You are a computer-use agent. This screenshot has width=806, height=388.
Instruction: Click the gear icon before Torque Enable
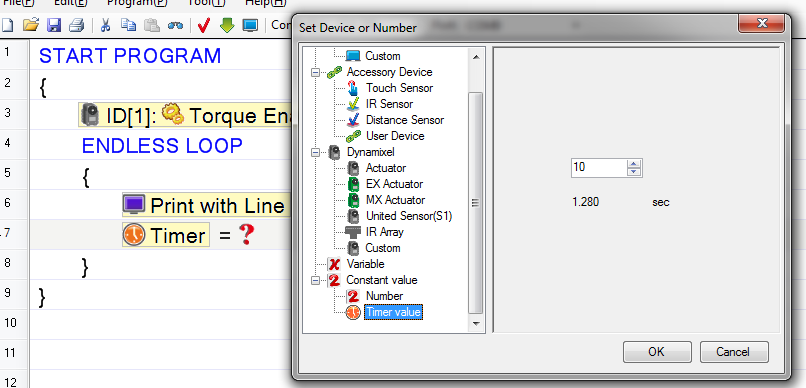point(173,114)
